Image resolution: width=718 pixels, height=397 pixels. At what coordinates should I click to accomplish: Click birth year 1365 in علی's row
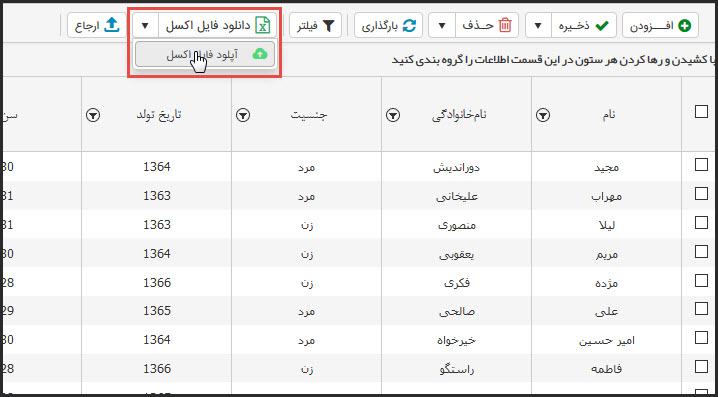tap(157, 311)
